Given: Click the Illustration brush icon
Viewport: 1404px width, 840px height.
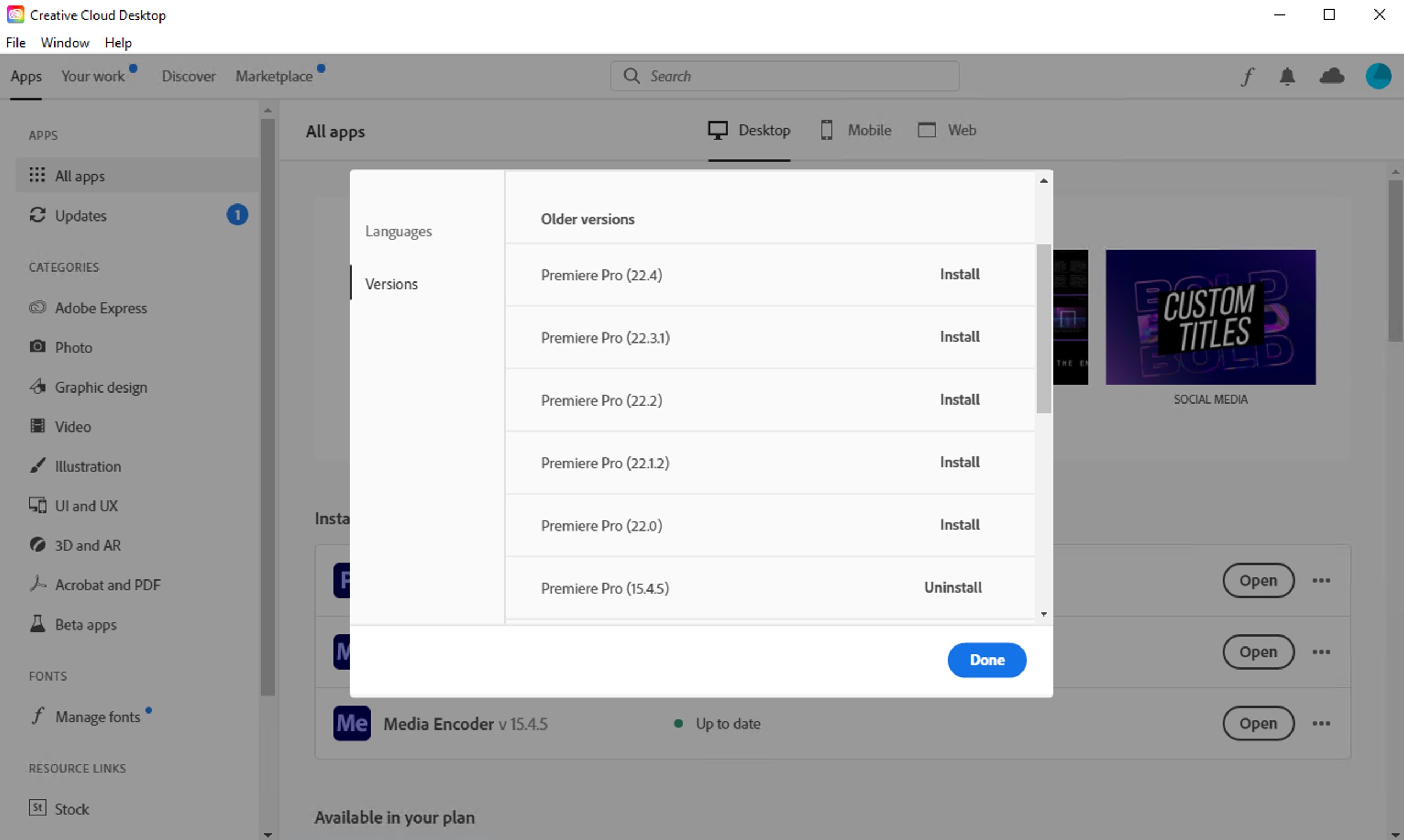Looking at the screenshot, I should tap(37, 465).
